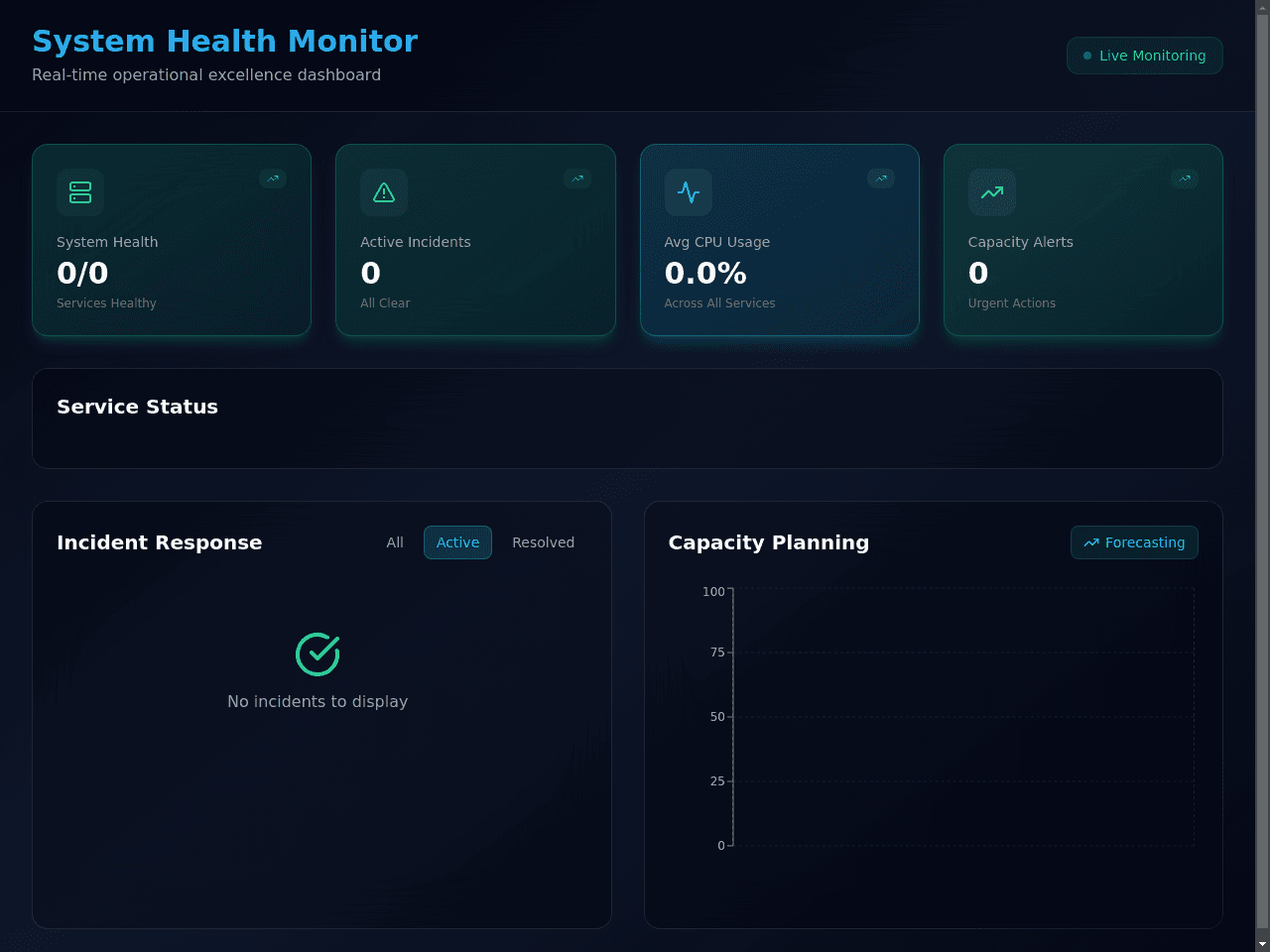Click the trend badge on System Health card
This screenshot has width=1270, height=952.
pos(273,178)
